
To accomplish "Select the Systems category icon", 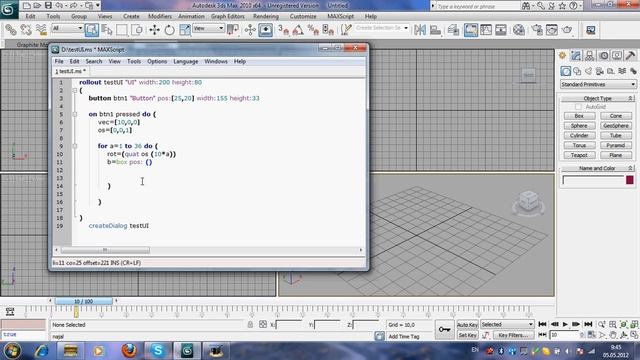I will 633,71.
